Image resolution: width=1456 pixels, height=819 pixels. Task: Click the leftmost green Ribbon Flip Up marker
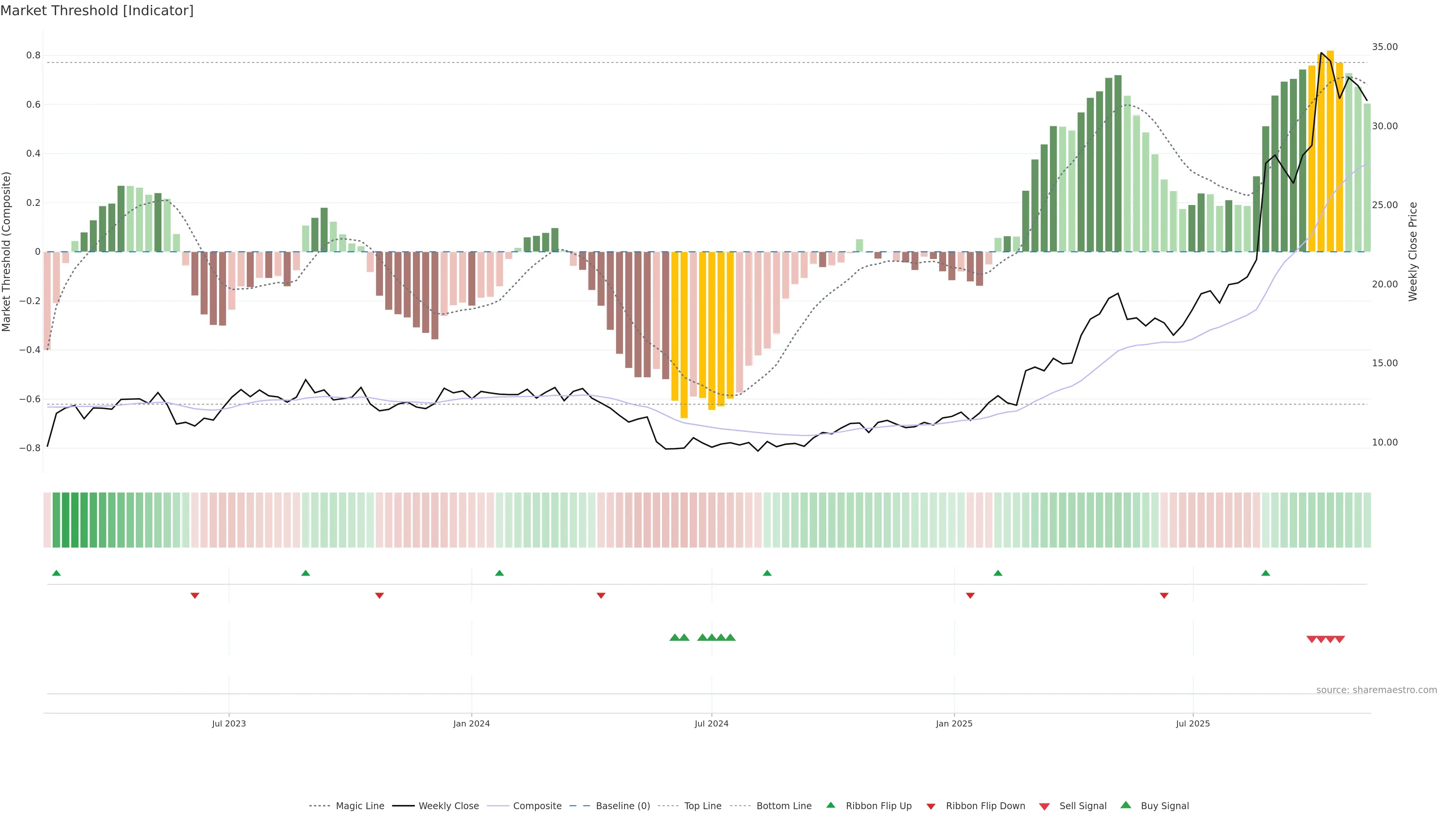56,573
